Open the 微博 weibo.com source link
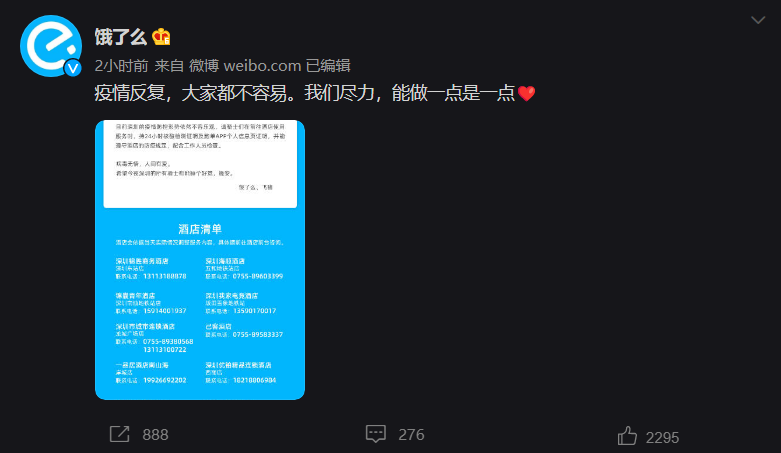The width and height of the screenshot is (781, 453). (245, 66)
